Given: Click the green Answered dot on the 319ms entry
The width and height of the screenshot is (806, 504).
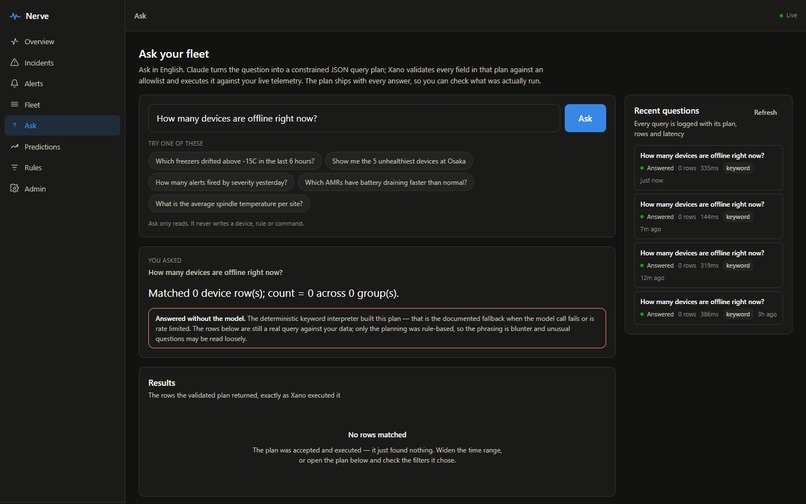Looking at the screenshot, I should pos(642,266).
